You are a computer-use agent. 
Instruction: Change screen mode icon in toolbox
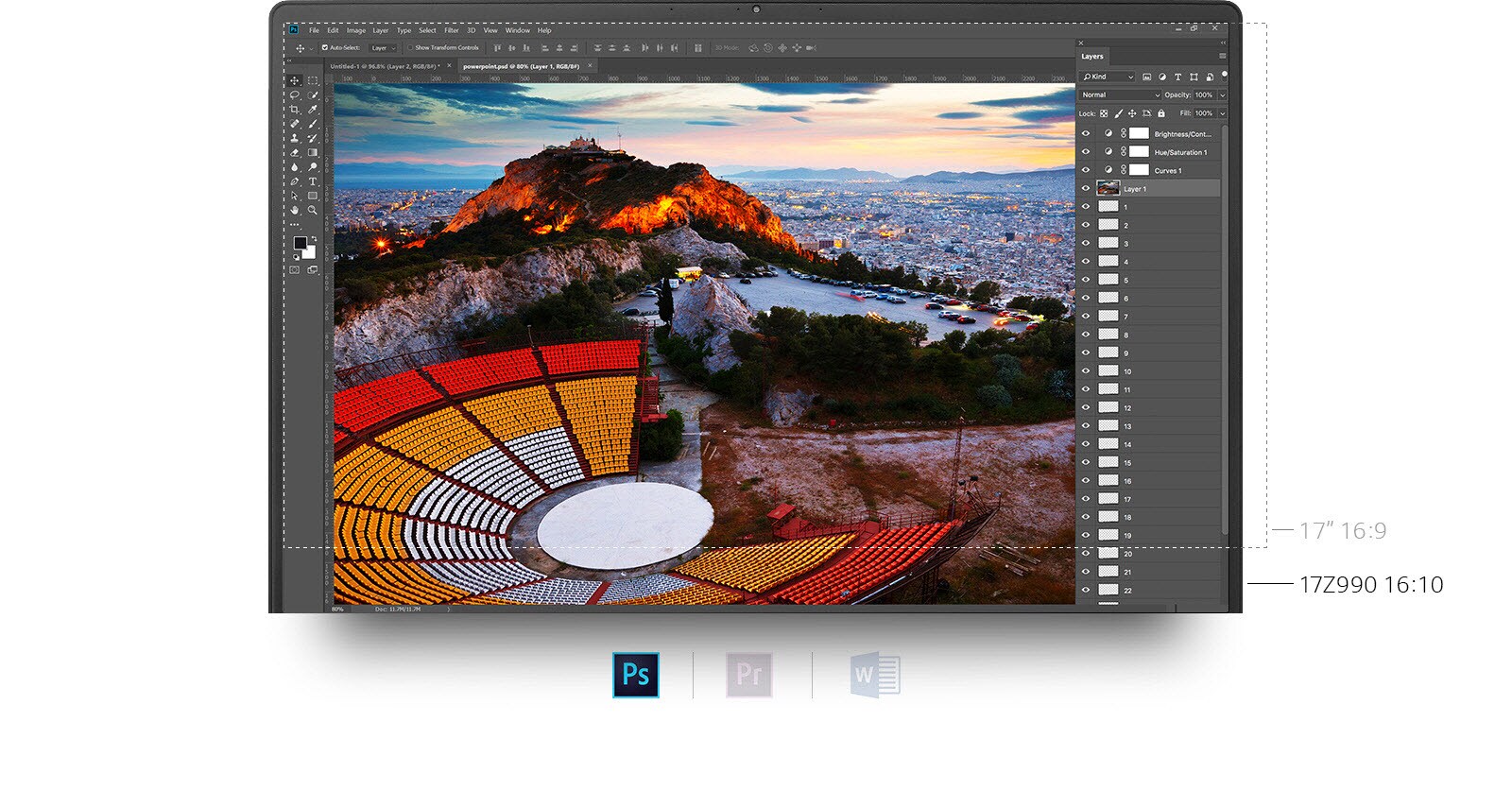(x=313, y=269)
